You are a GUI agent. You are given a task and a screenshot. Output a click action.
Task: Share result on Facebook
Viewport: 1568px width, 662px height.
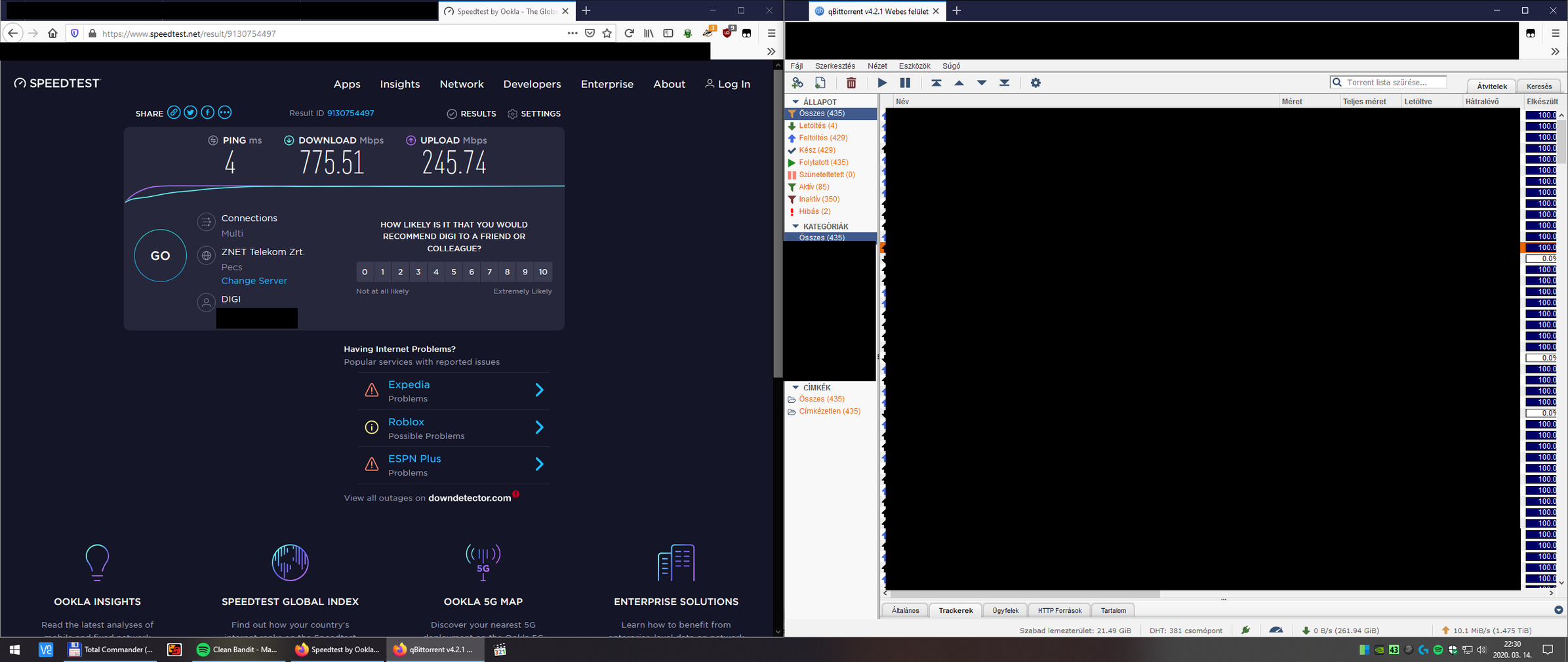tap(208, 112)
